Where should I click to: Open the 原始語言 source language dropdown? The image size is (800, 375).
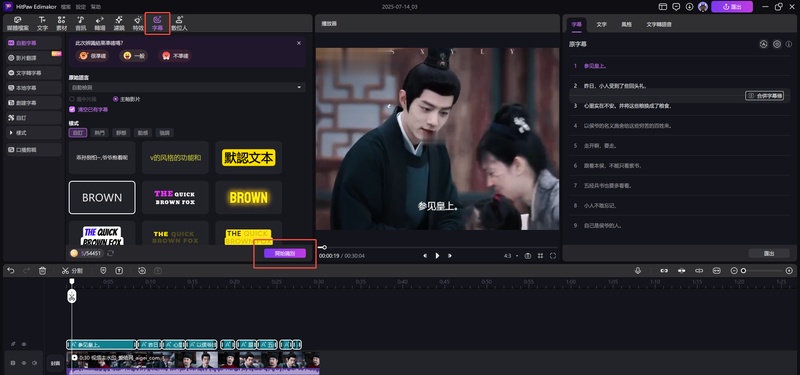(187, 88)
